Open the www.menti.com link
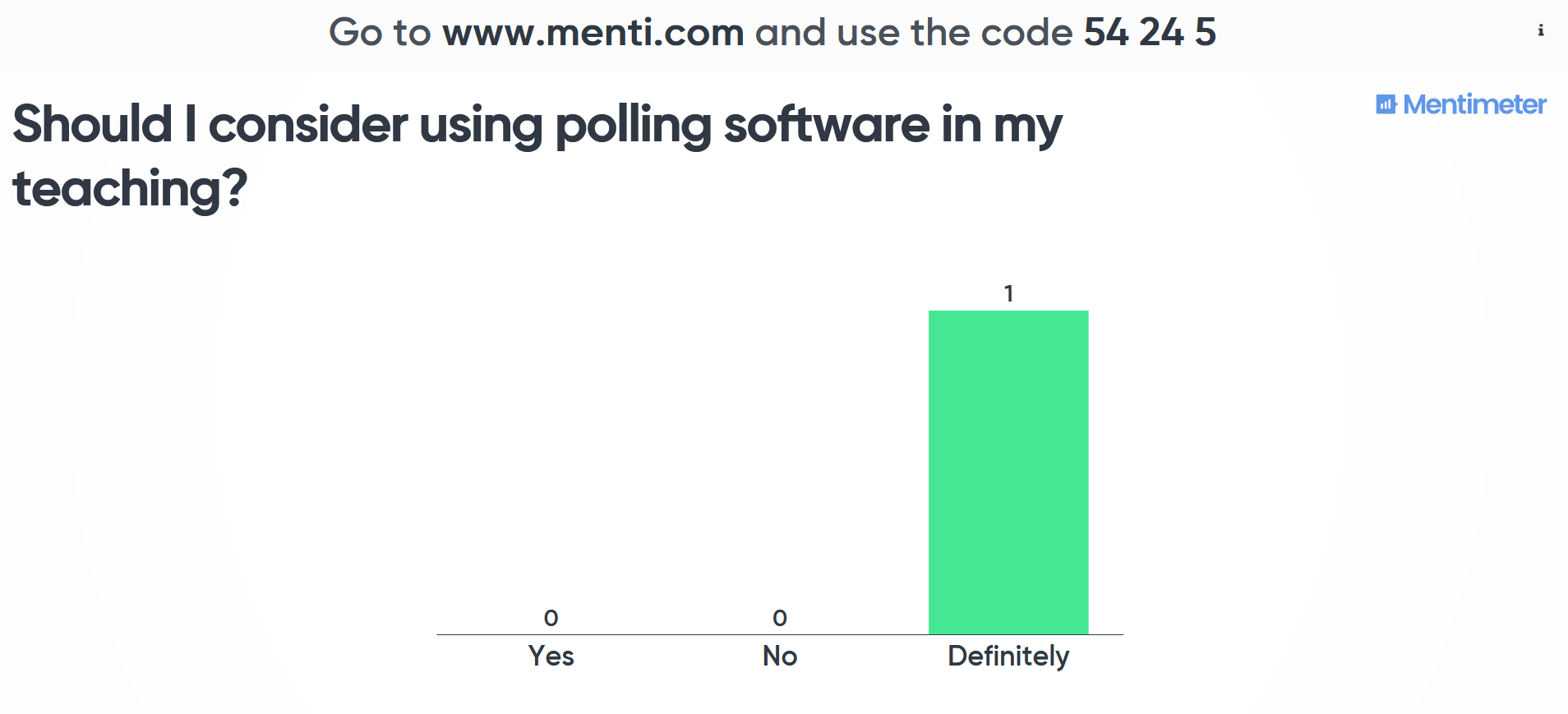Viewport: 1568px width, 714px height. (x=593, y=33)
